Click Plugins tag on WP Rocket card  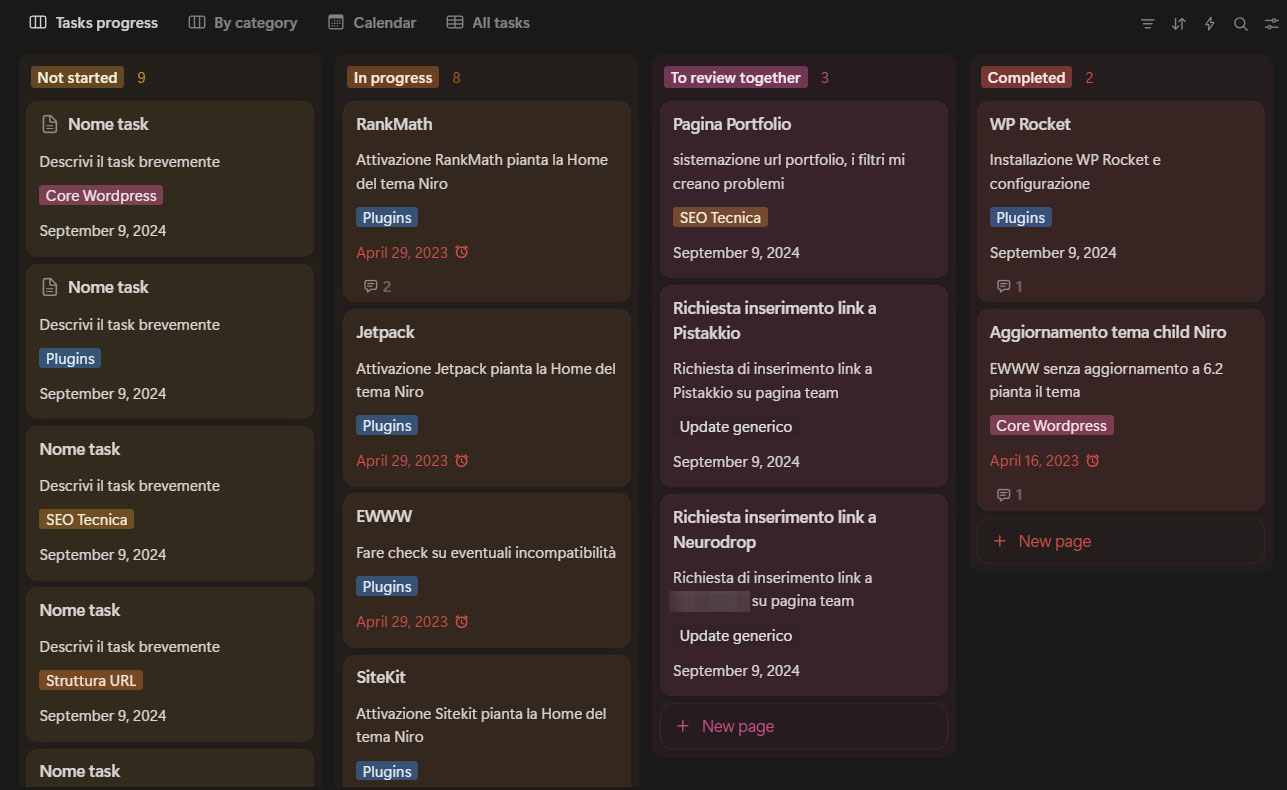1021,218
